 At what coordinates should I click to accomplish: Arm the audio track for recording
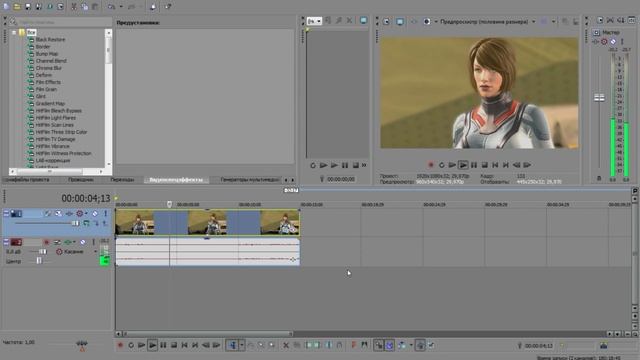(47, 242)
